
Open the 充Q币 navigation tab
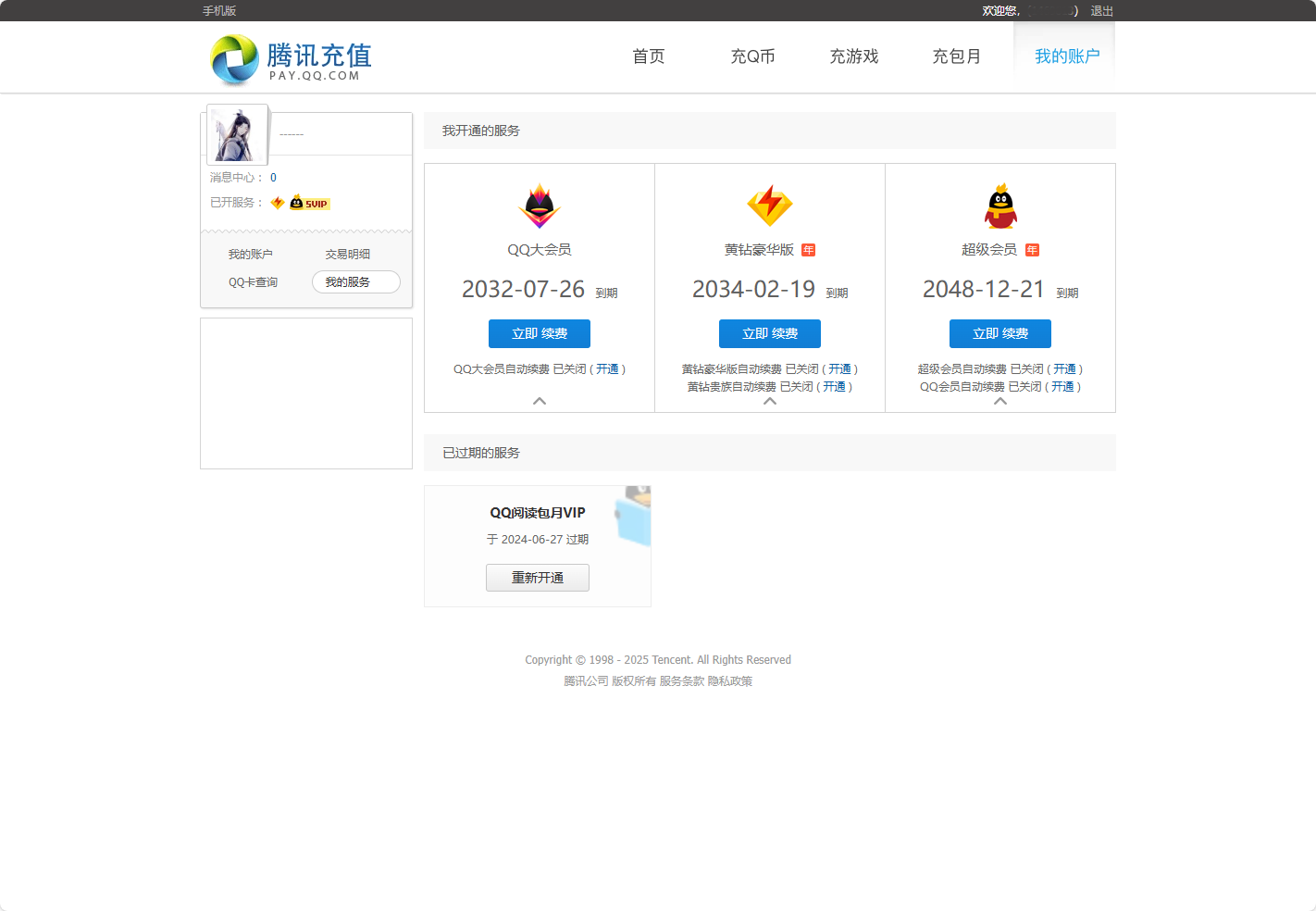coord(752,56)
